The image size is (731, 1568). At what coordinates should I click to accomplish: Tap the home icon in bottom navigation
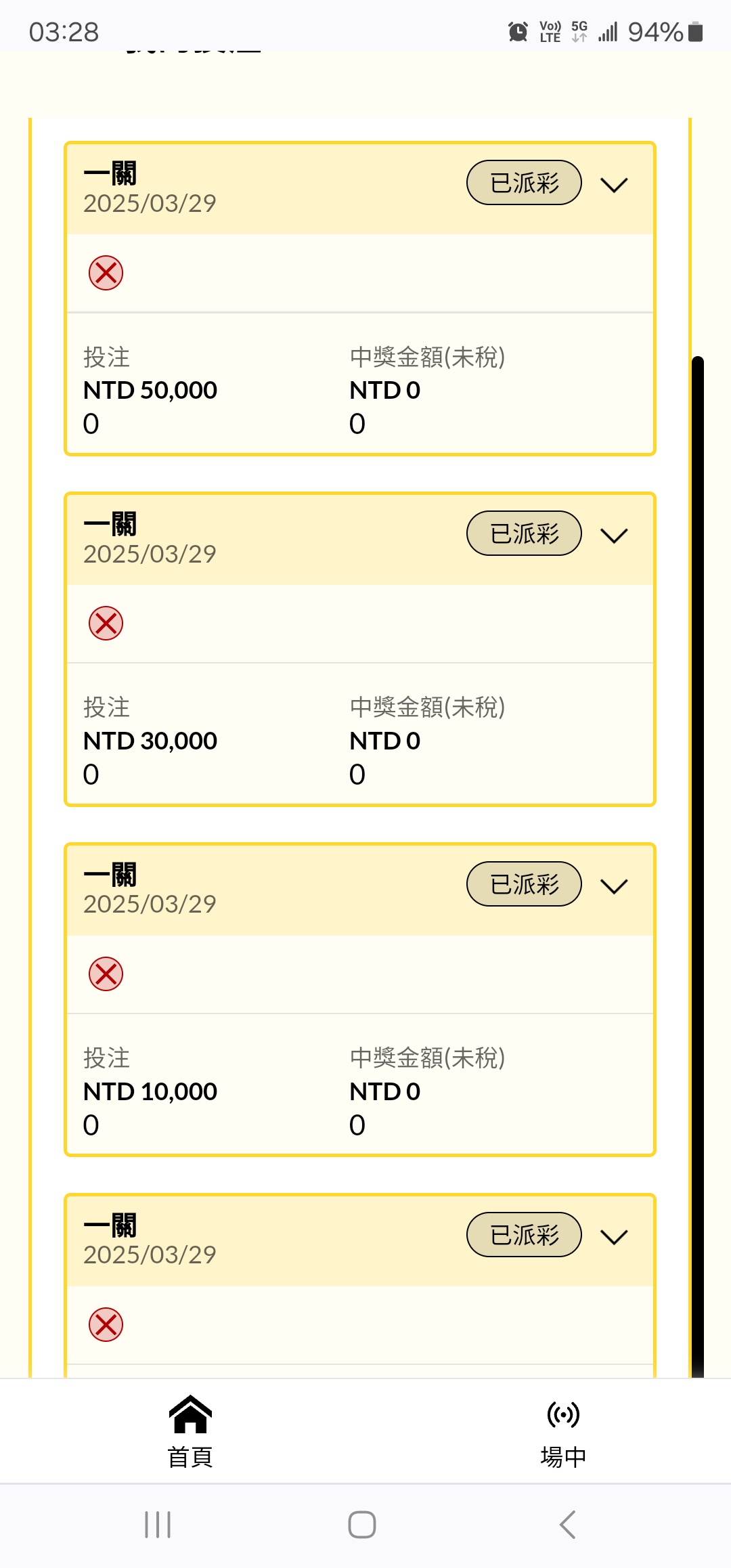pyautogui.click(x=190, y=1414)
